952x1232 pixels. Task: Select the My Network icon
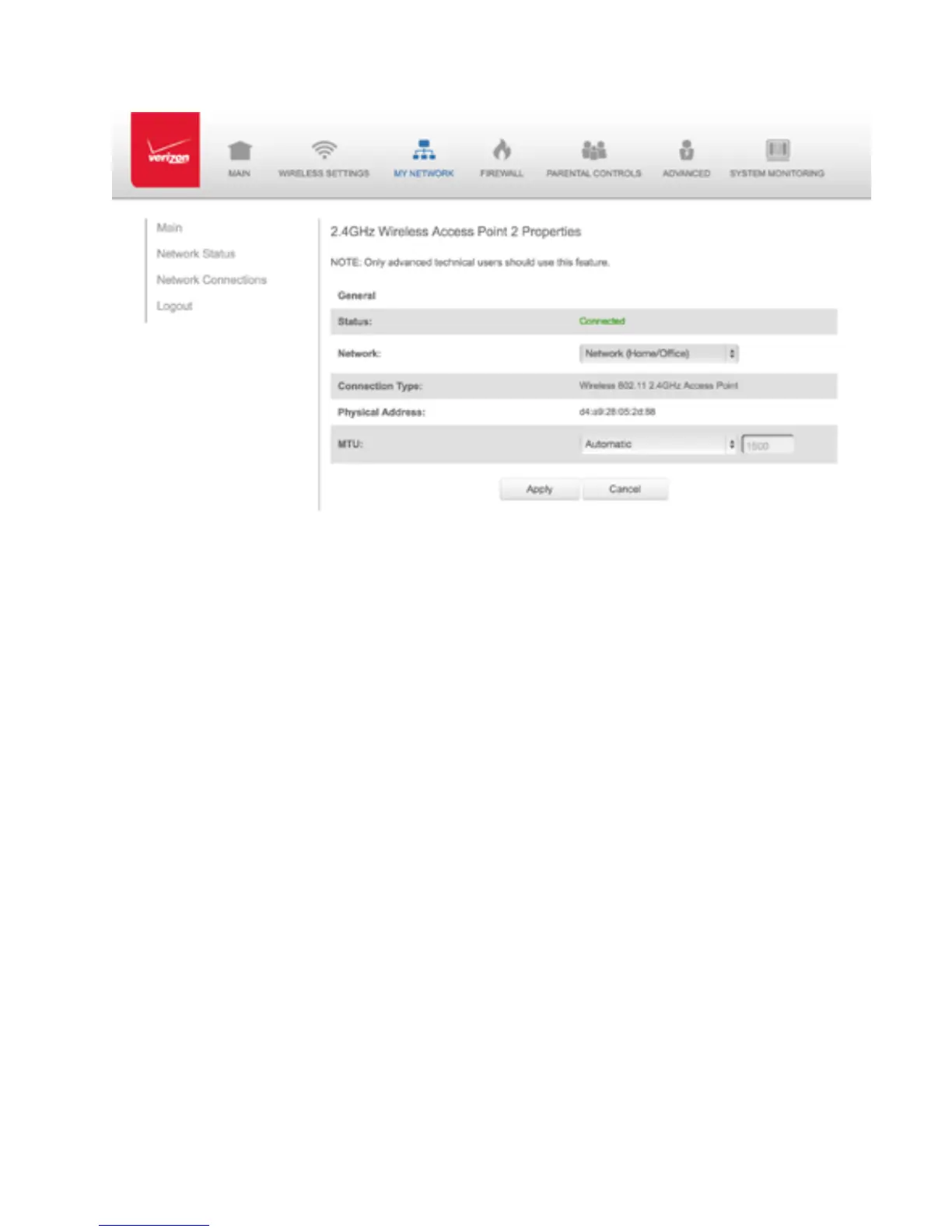click(423, 149)
